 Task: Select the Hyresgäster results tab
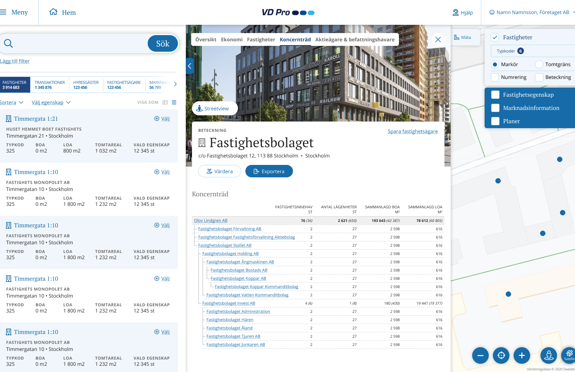(86, 85)
